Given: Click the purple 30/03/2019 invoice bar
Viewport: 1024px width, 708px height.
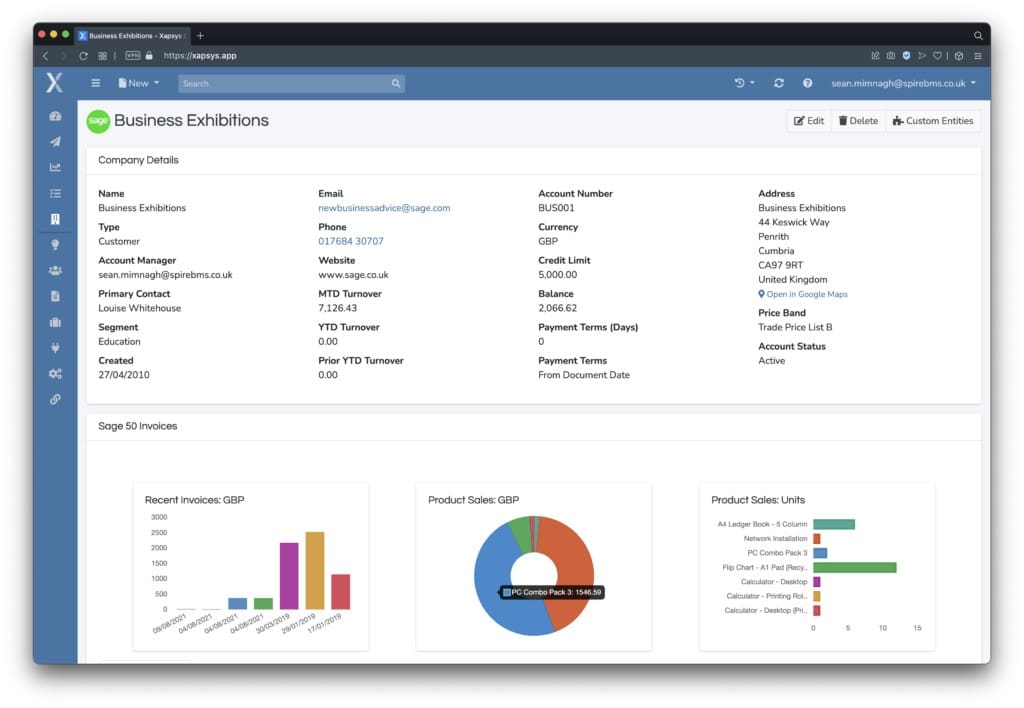Looking at the screenshot, I should [x=289, y=576].
